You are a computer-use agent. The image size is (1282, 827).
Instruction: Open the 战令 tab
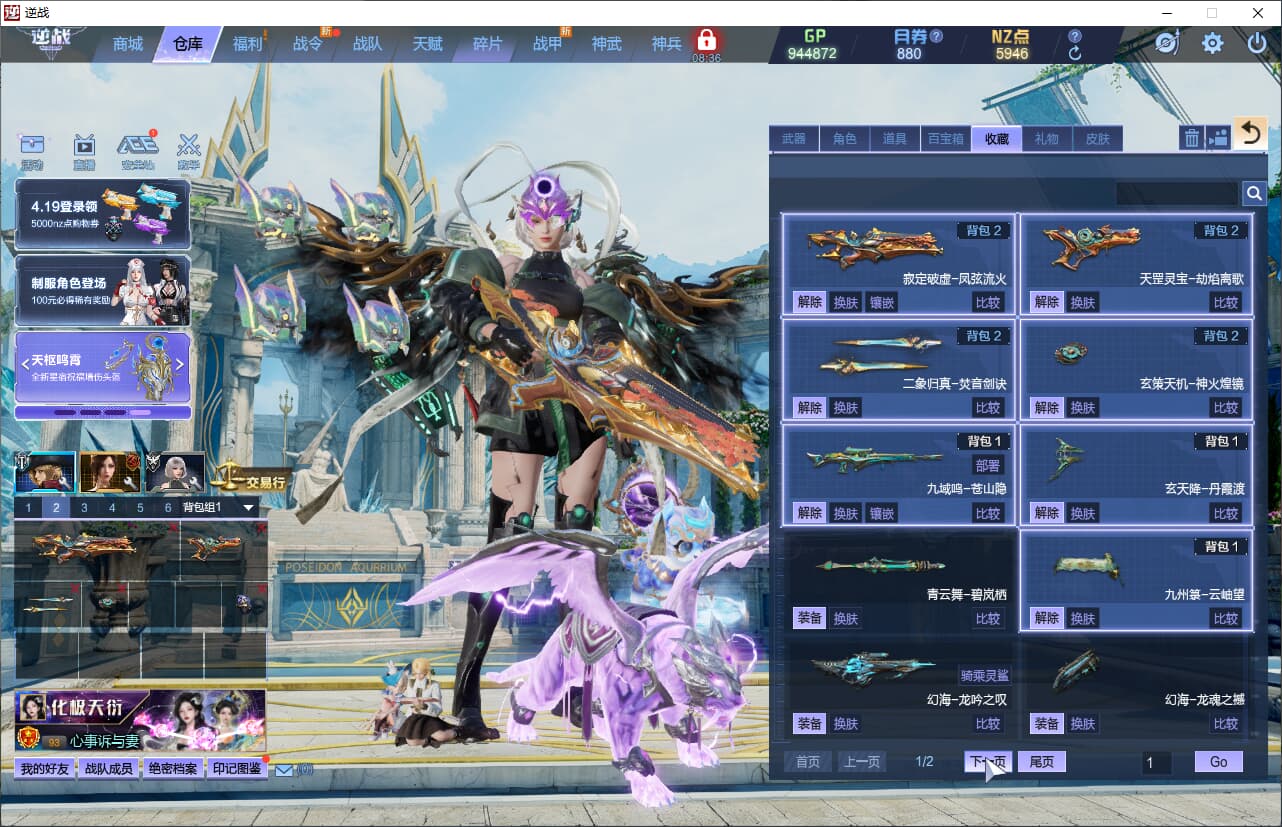[308, 44]
